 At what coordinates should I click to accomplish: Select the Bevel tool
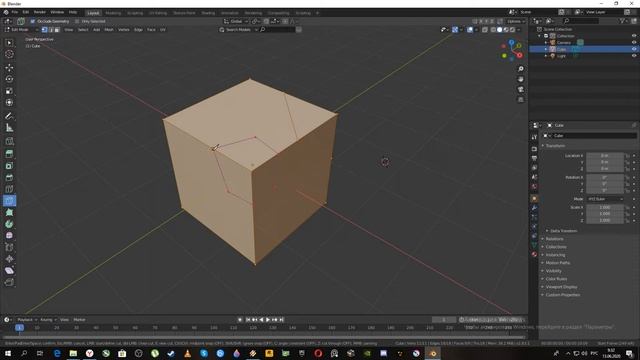point(9,178)
